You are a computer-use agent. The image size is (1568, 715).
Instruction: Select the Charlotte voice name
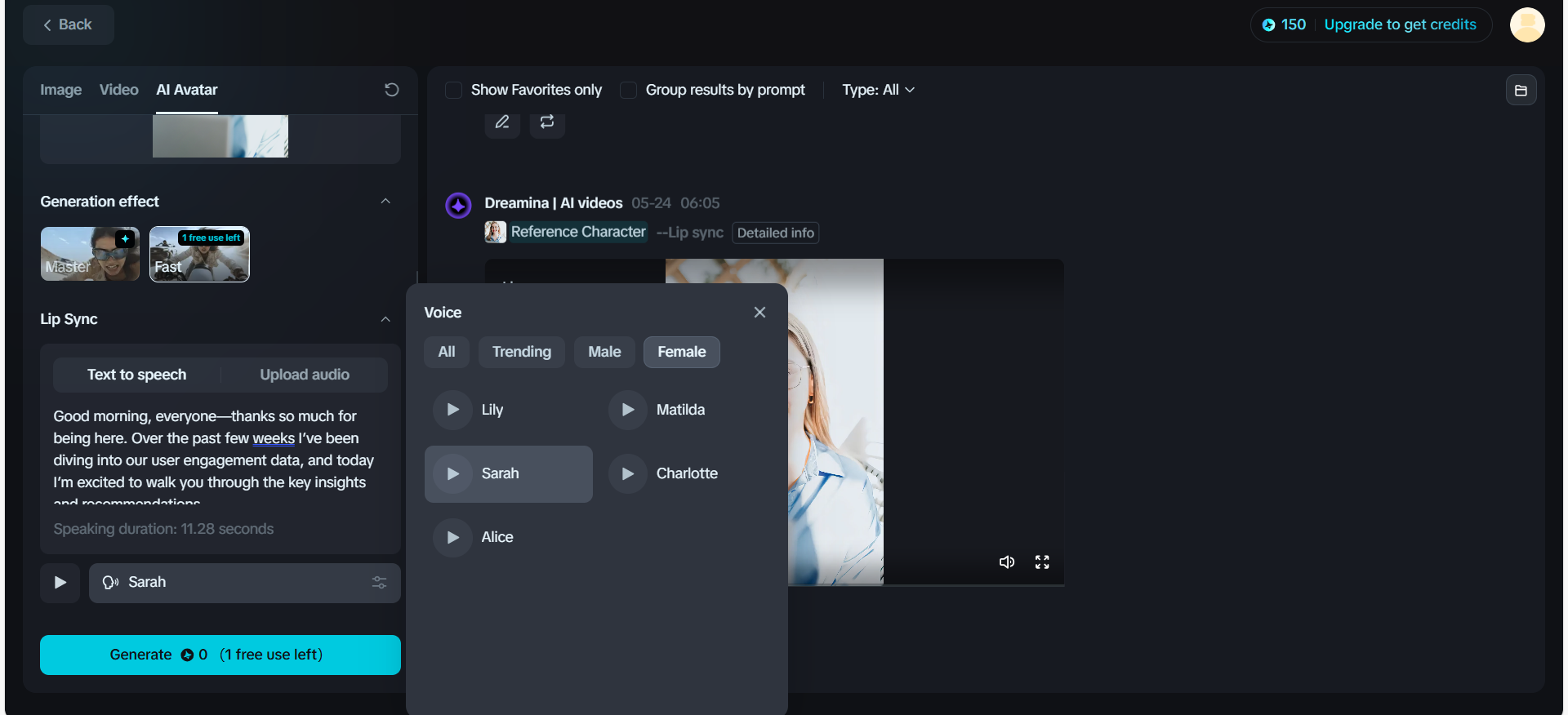687,473
